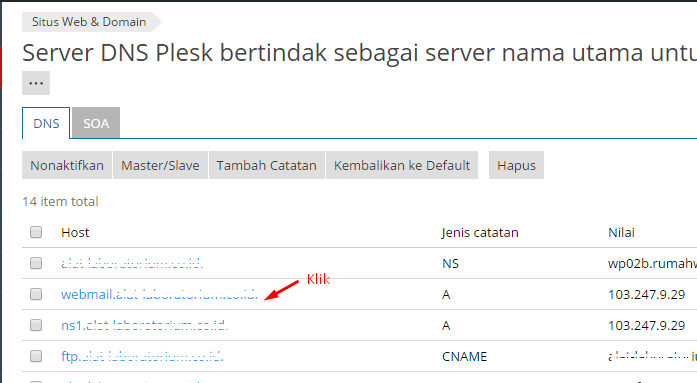Click the Nonaktifkan button
This screenshot has height=383, width=697.
[67, 165]
